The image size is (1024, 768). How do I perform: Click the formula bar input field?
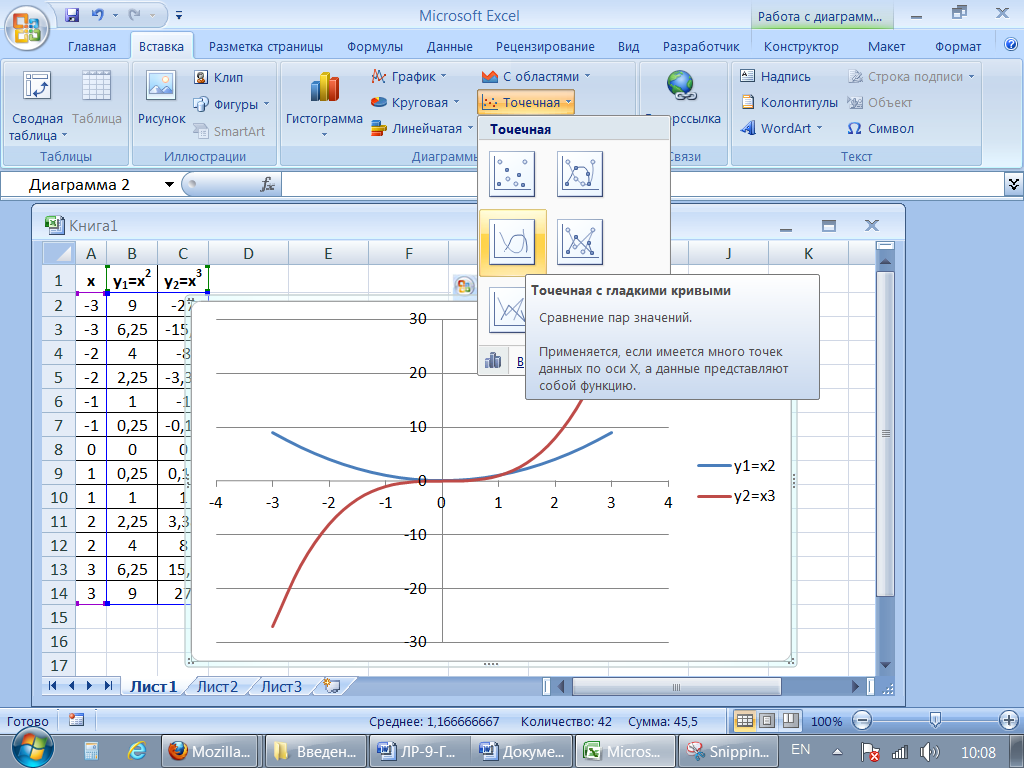point(642,185)
